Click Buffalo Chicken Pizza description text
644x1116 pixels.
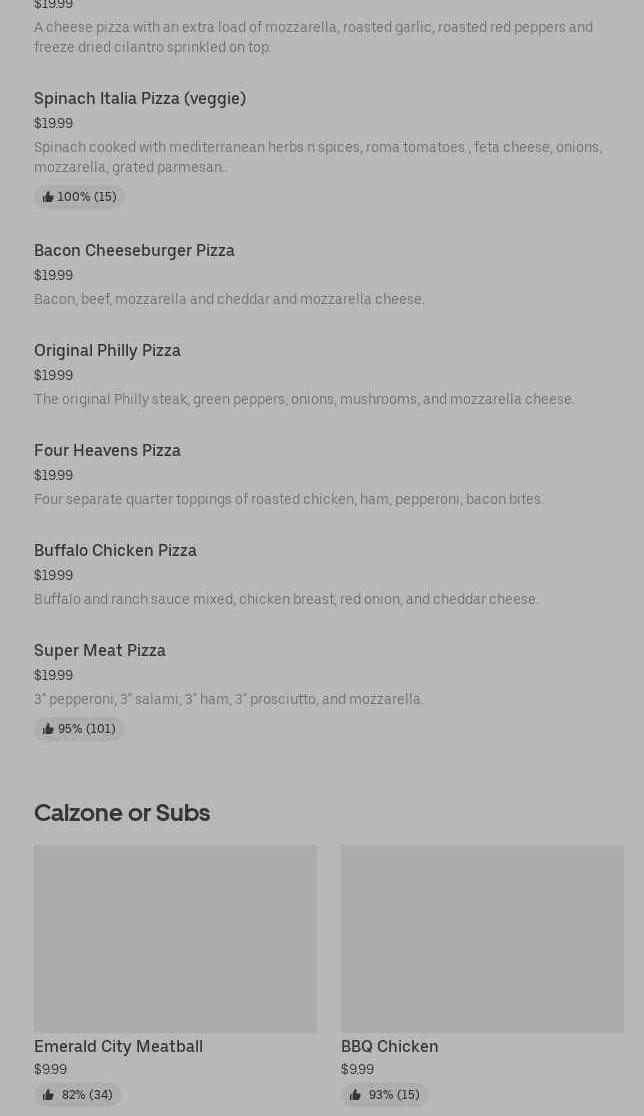[286, 599]
